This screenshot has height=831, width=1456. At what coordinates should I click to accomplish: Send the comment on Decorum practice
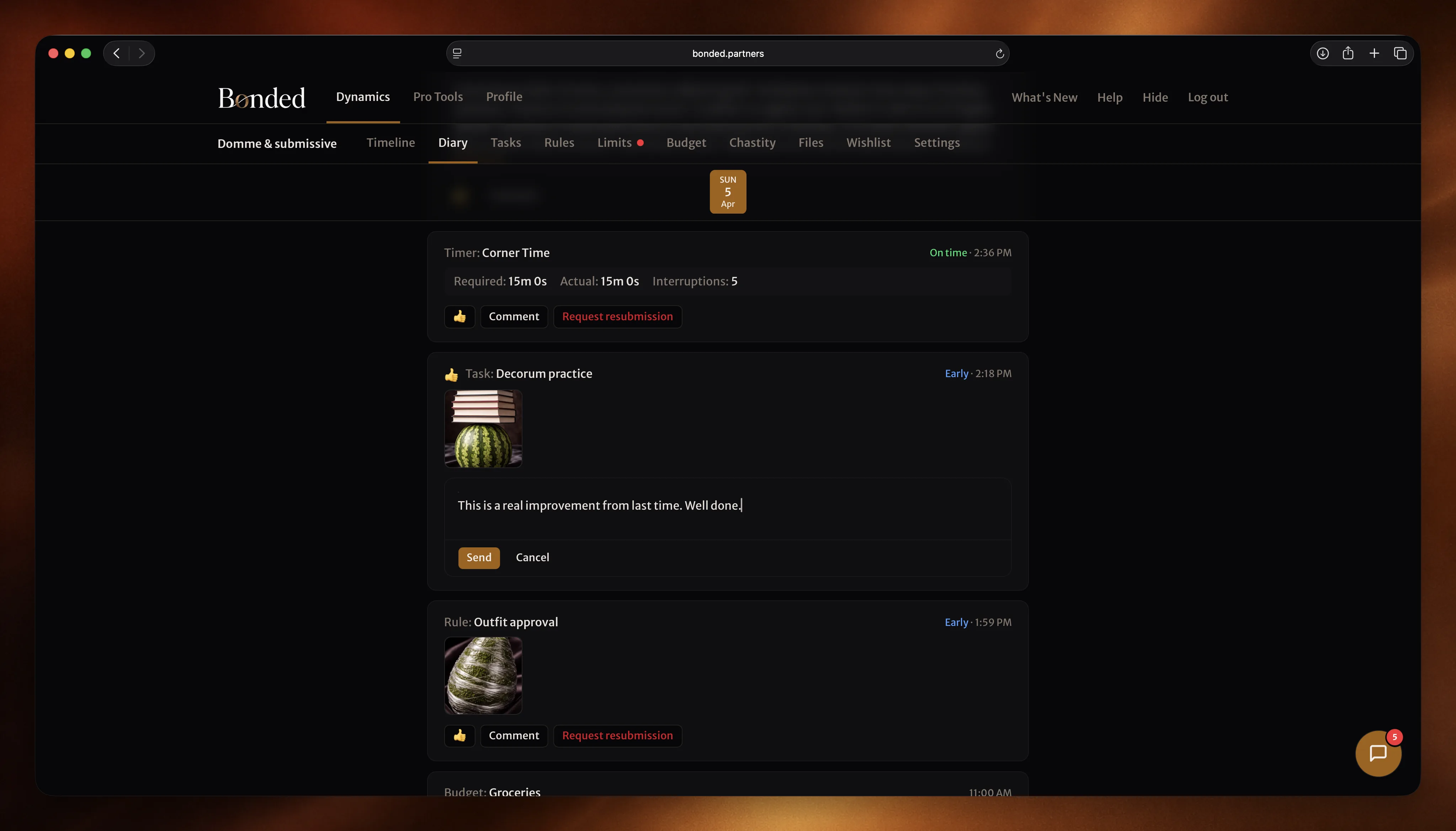(x=478, y=558)
